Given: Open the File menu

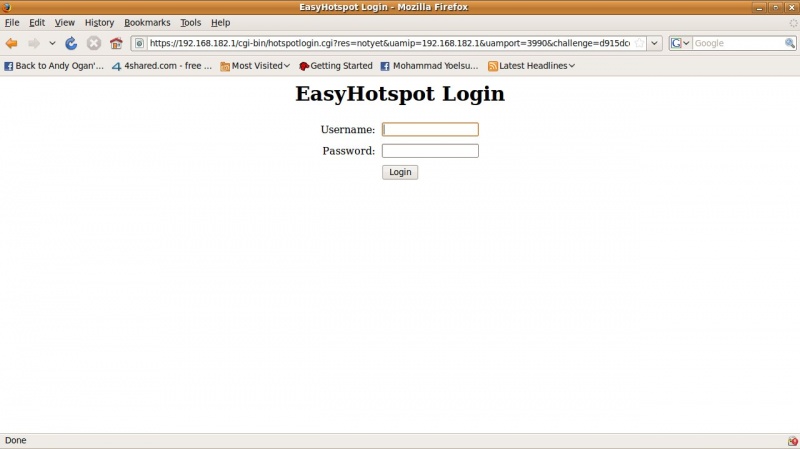Looking at the screenshot, I should tap(12, 22).
